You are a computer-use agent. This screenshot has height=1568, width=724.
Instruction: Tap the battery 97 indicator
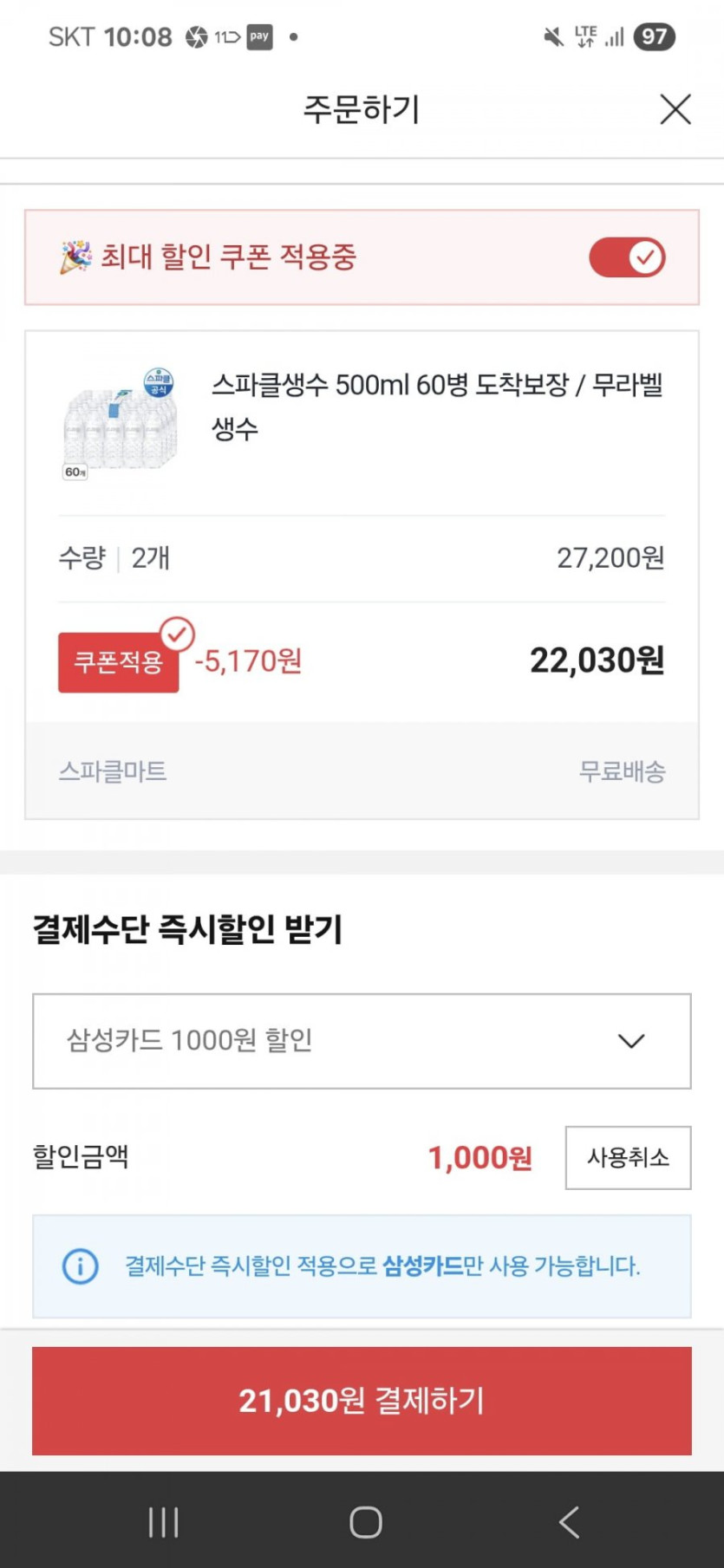tap(654, 37)
